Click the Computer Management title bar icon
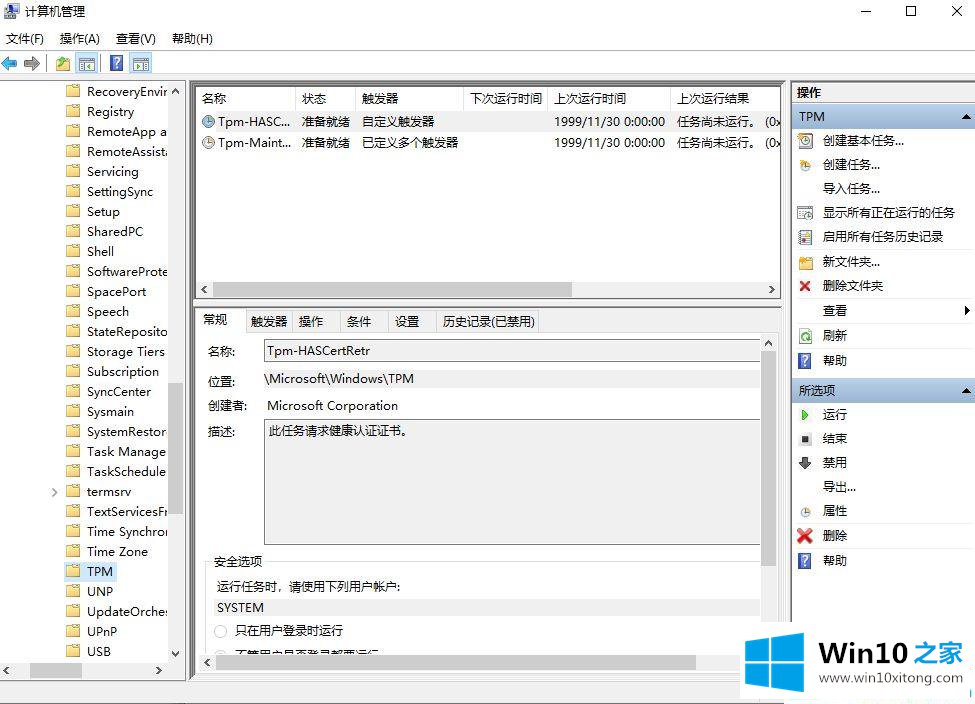Viewport: 975px width, 704px height. pos(12,11)
